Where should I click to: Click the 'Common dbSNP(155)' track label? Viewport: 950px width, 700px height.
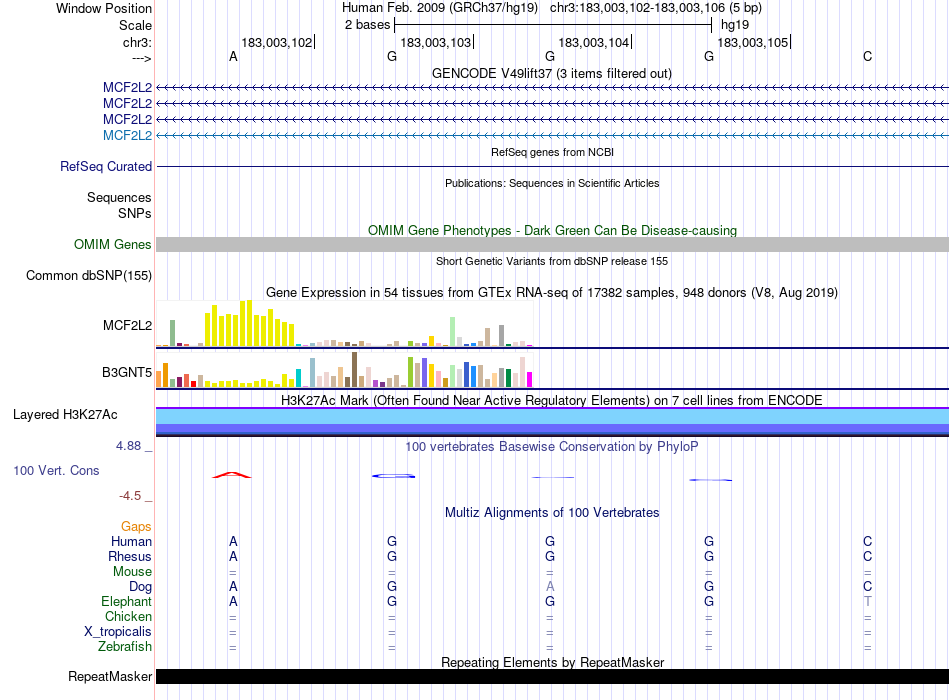click(x=89, y=275)
